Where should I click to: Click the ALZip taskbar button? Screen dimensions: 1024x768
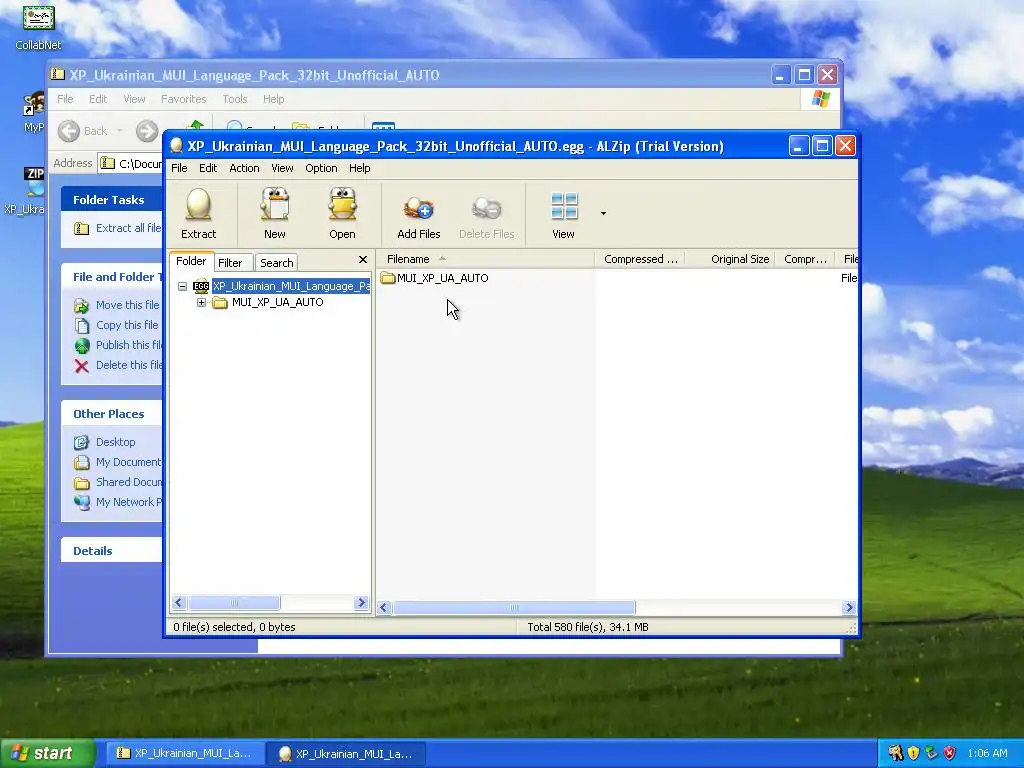[346, 754]
